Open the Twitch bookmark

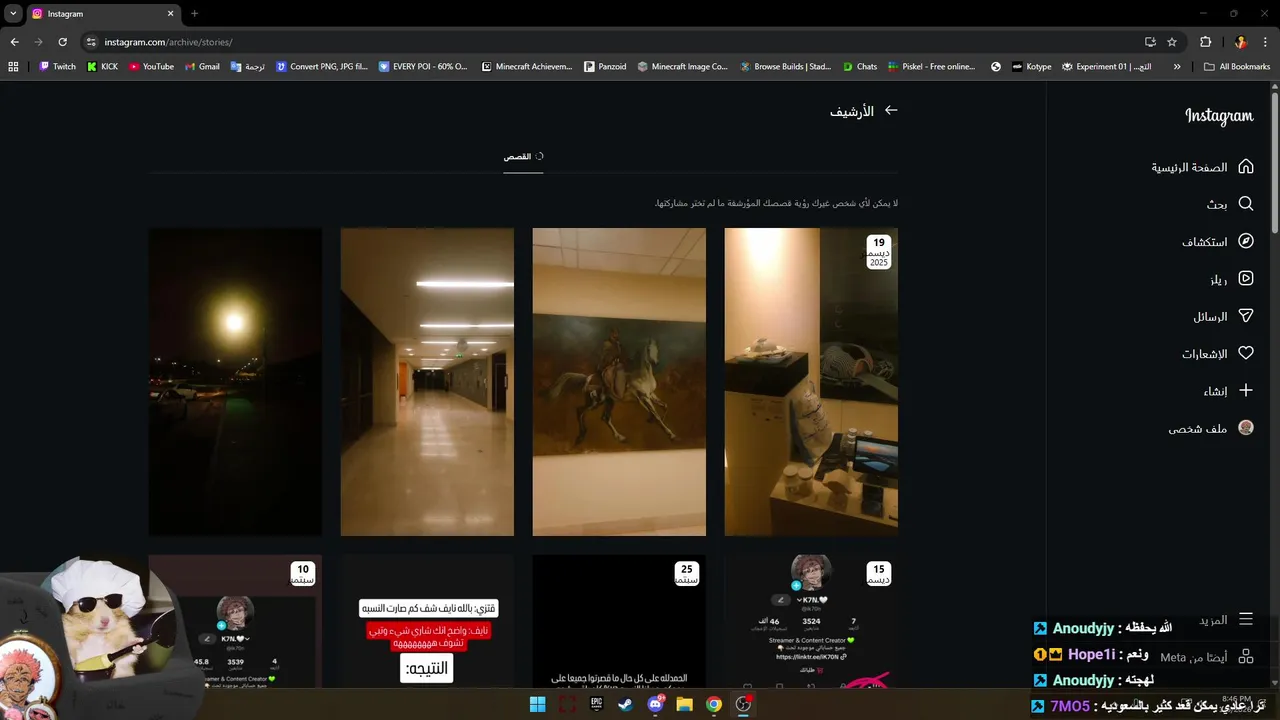(57, 67)
